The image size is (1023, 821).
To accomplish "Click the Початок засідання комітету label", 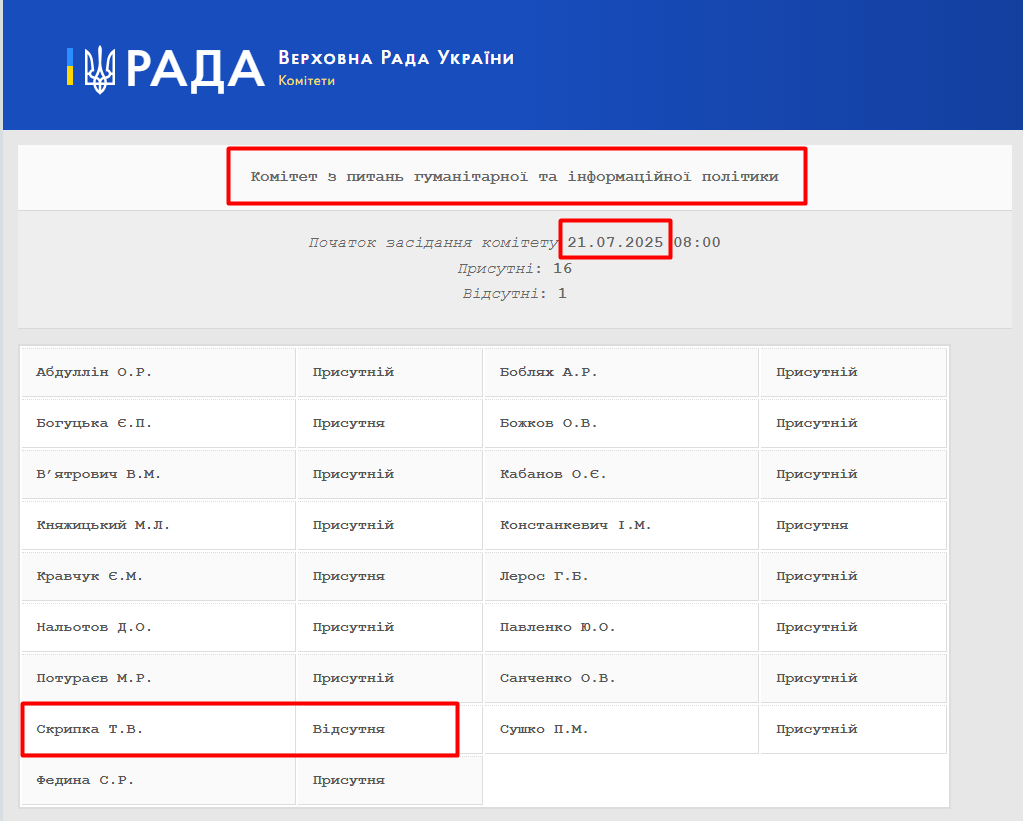I will point(433,242).
